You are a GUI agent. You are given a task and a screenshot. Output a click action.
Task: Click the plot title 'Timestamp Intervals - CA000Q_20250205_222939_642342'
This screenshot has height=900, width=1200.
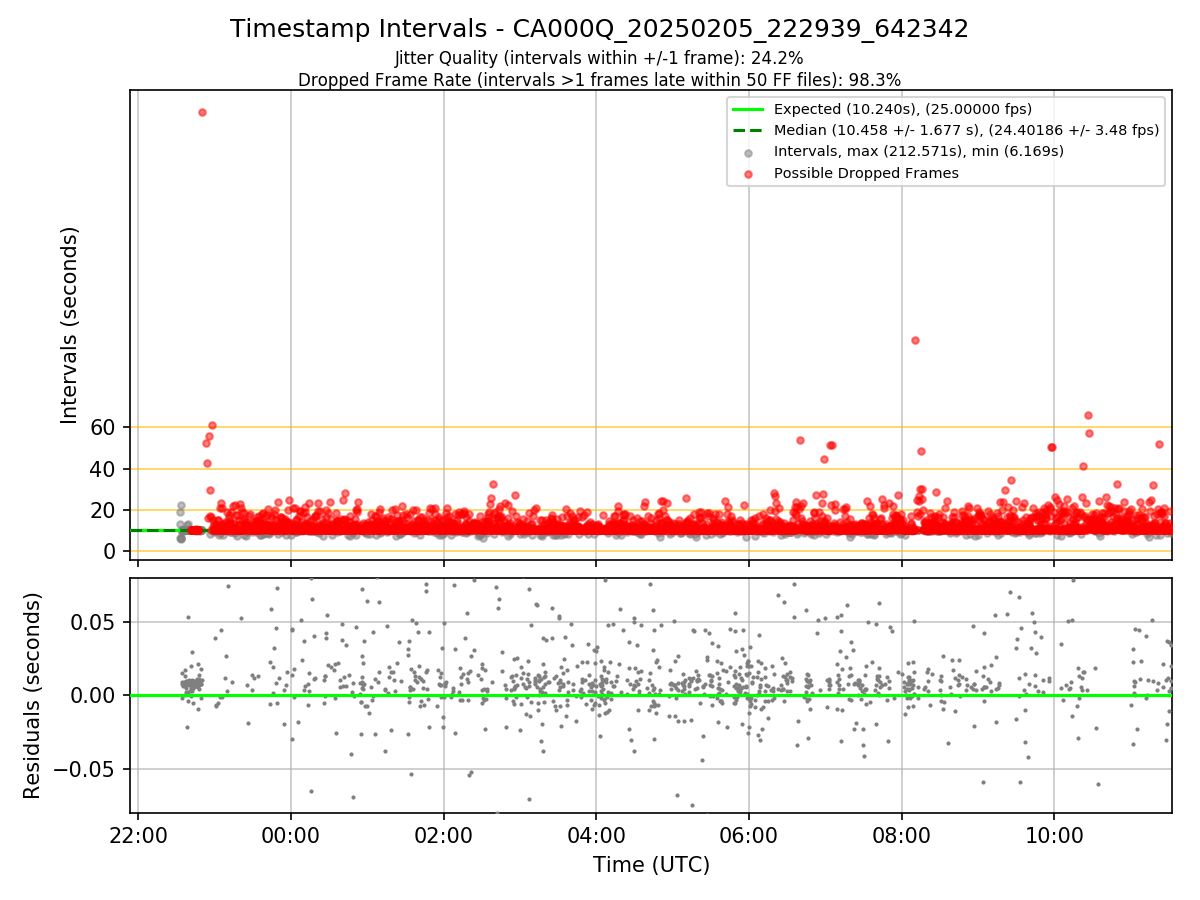(599, 29)
